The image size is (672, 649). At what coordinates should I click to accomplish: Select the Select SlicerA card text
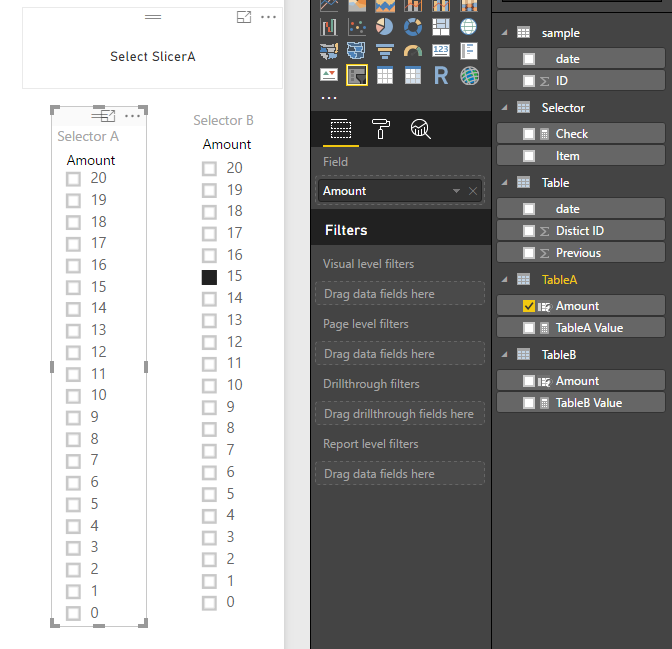(x=153, y=57)
